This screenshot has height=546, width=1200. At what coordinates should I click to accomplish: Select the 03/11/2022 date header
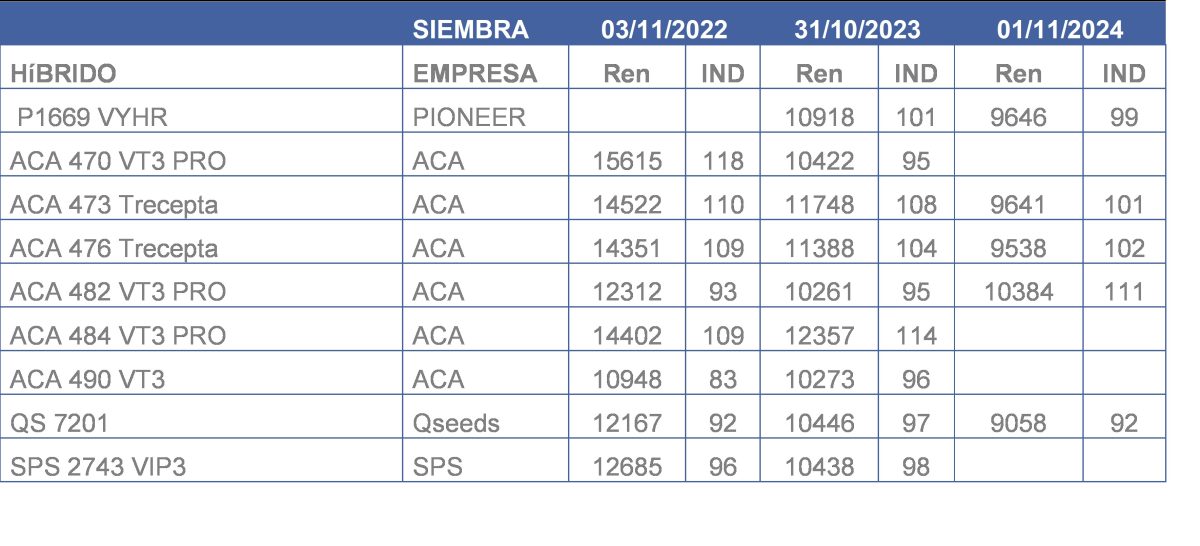pos(664,29)
